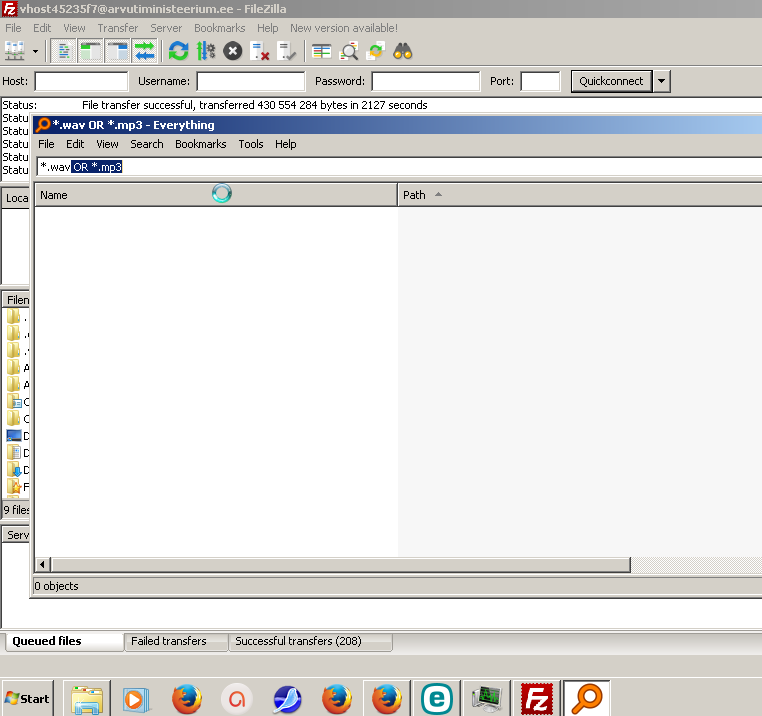Click the Quickconnect button
The height and width of the screenshot is (716, 762).
pyautogui.click(x=611, y=81)
